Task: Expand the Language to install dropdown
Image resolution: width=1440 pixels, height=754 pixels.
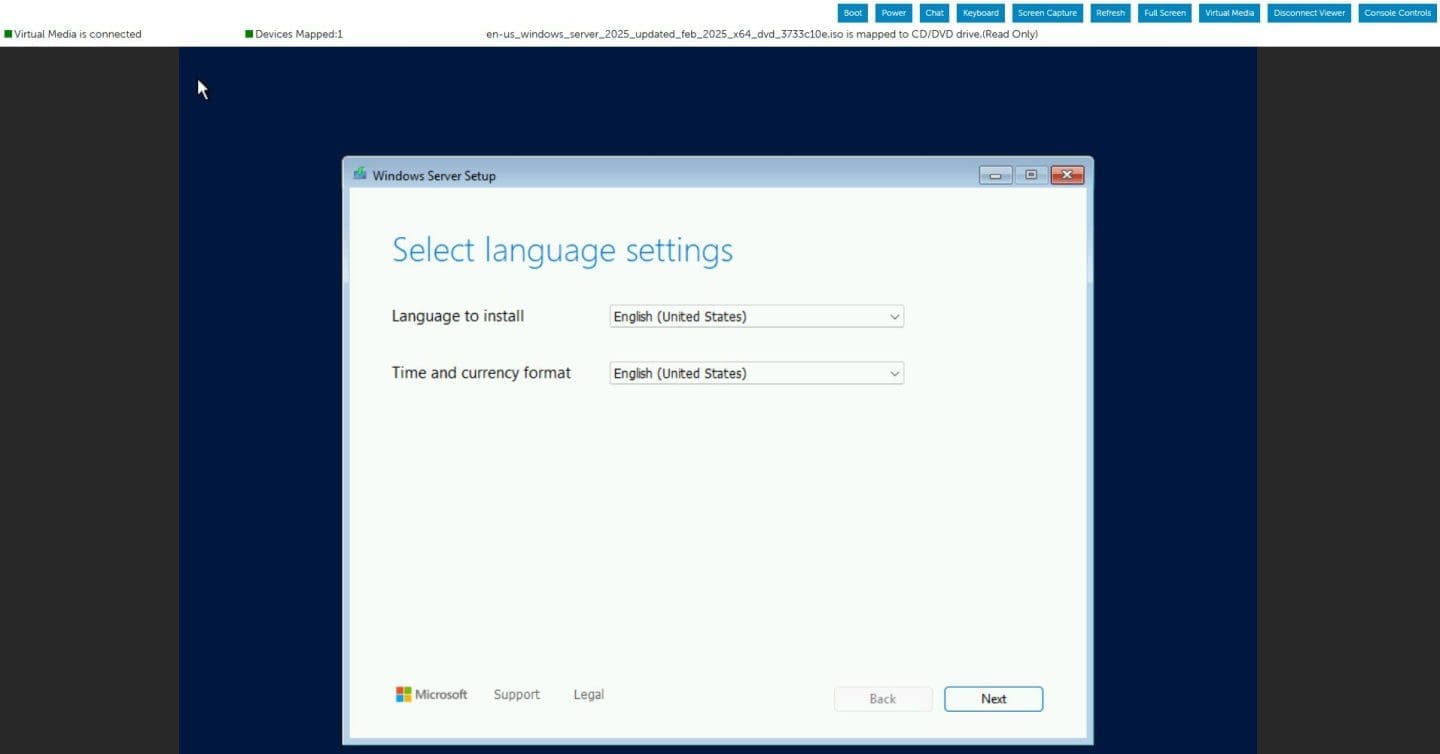Action: tap(756, 317)
